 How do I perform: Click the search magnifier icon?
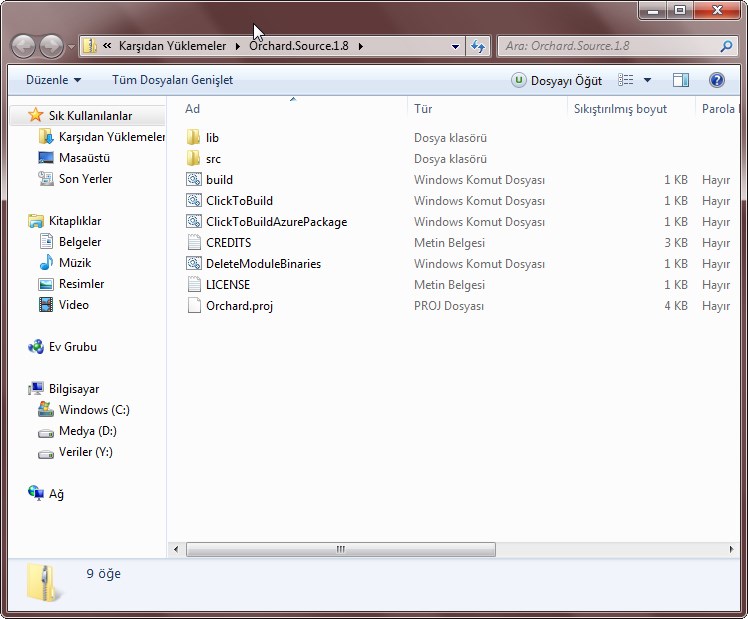pos(726,46)
